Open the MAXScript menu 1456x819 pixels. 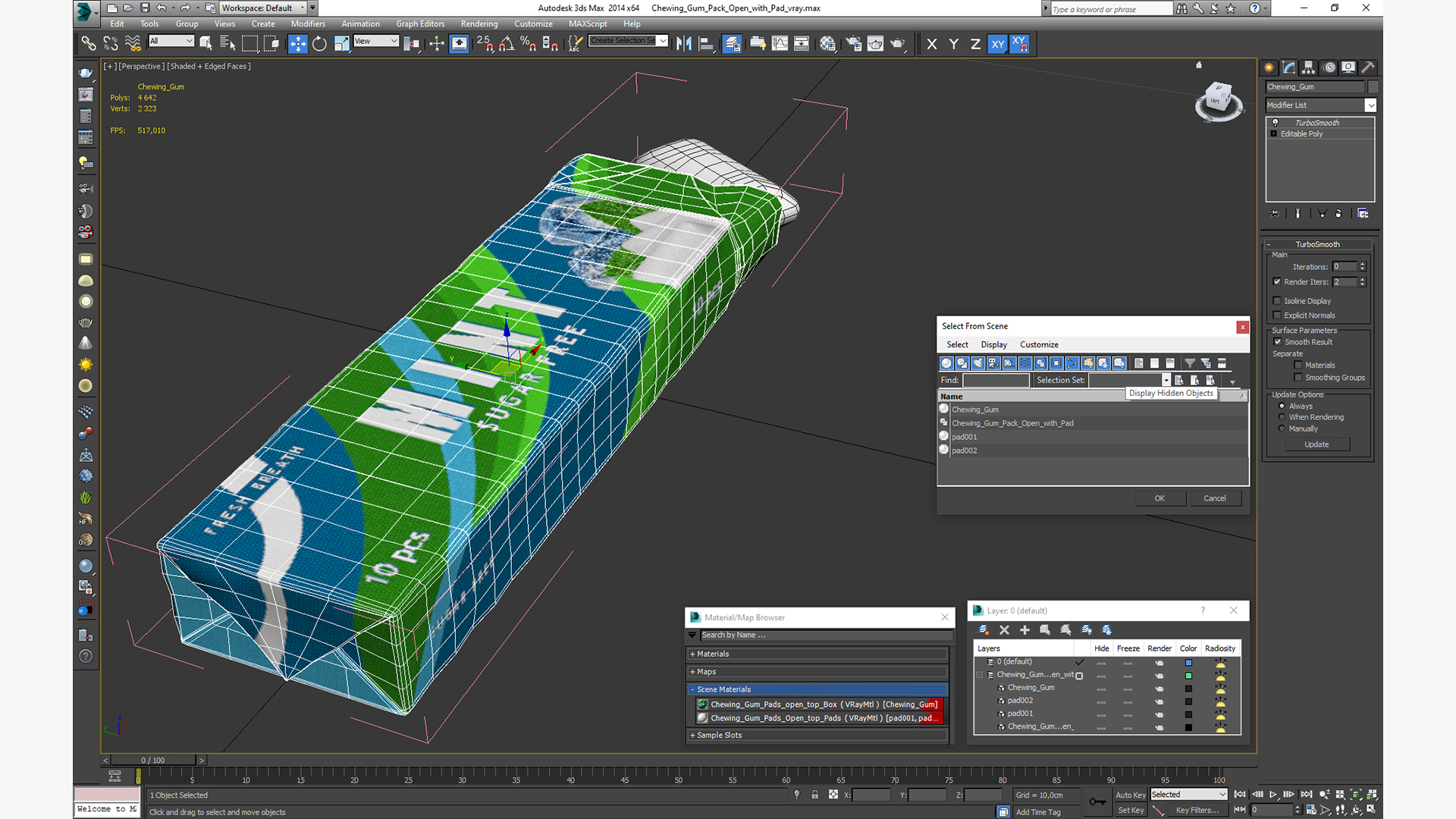(588, 24)
